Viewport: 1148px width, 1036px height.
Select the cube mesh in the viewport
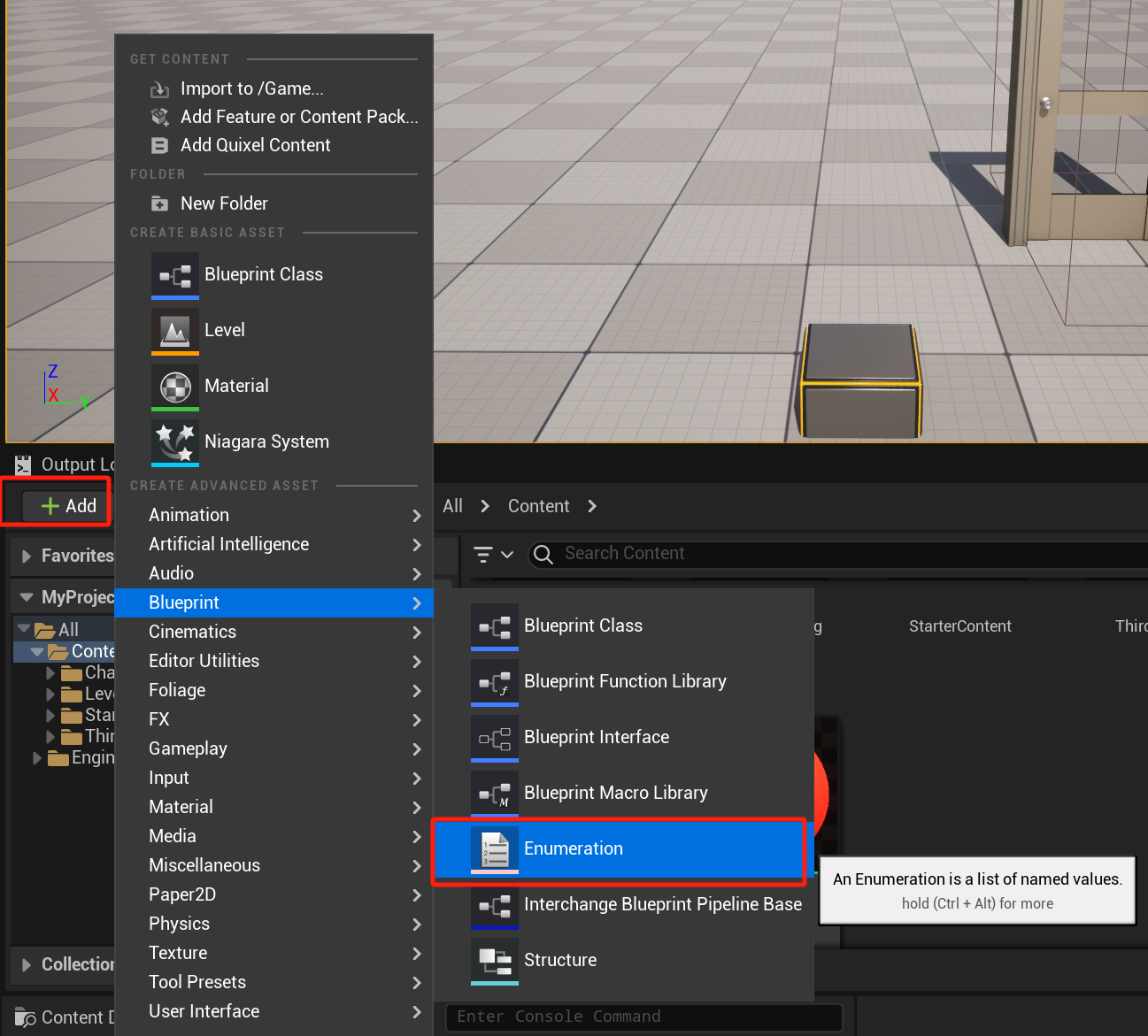click(861, 380)
